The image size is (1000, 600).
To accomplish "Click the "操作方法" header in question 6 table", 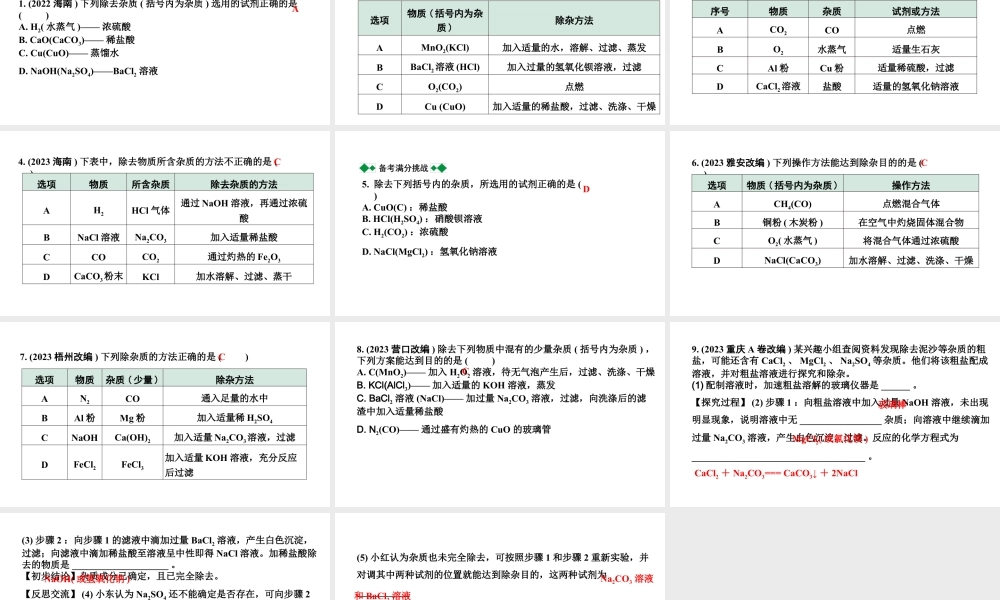I will pos(910,183).
